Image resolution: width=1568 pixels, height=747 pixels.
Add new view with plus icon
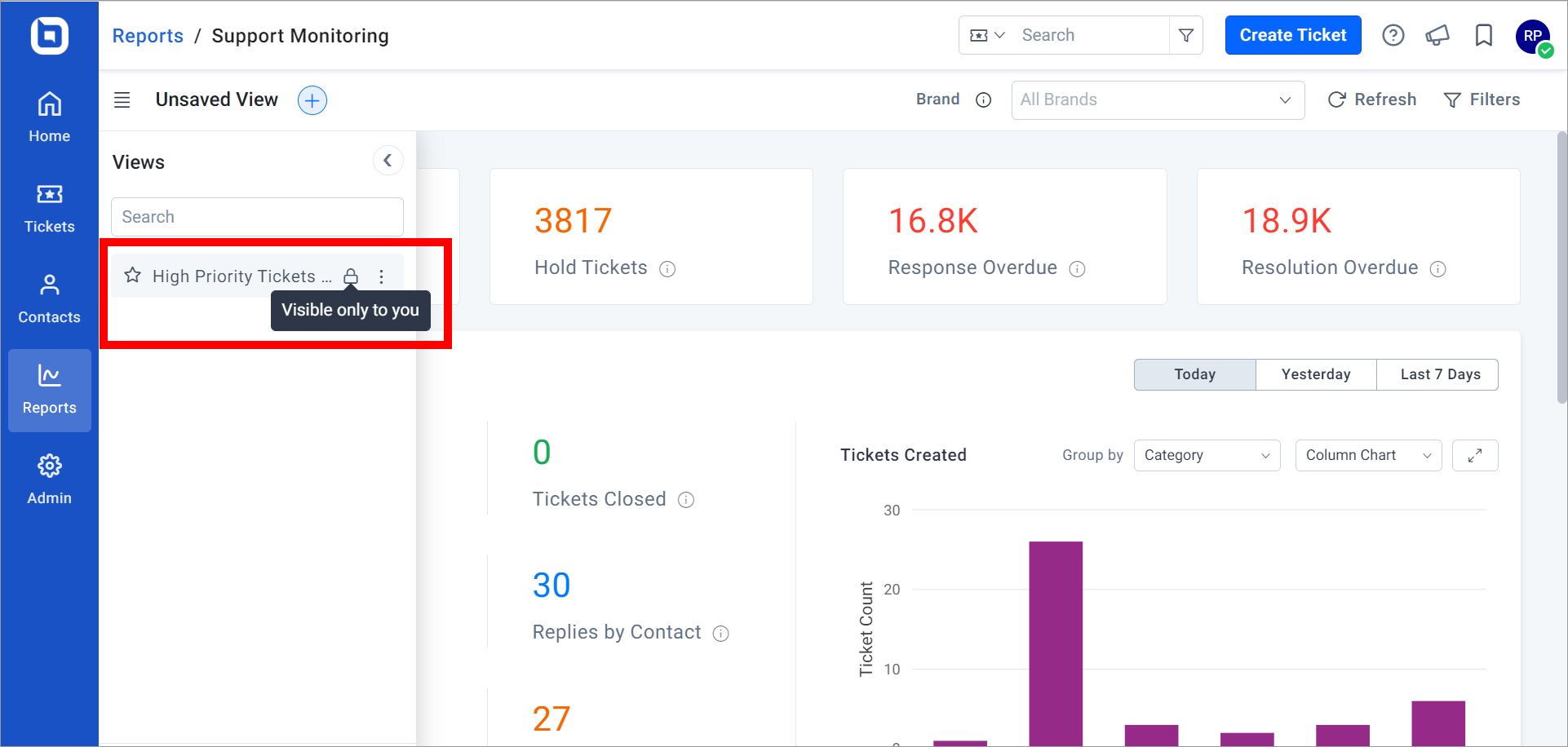coord(312,100)
